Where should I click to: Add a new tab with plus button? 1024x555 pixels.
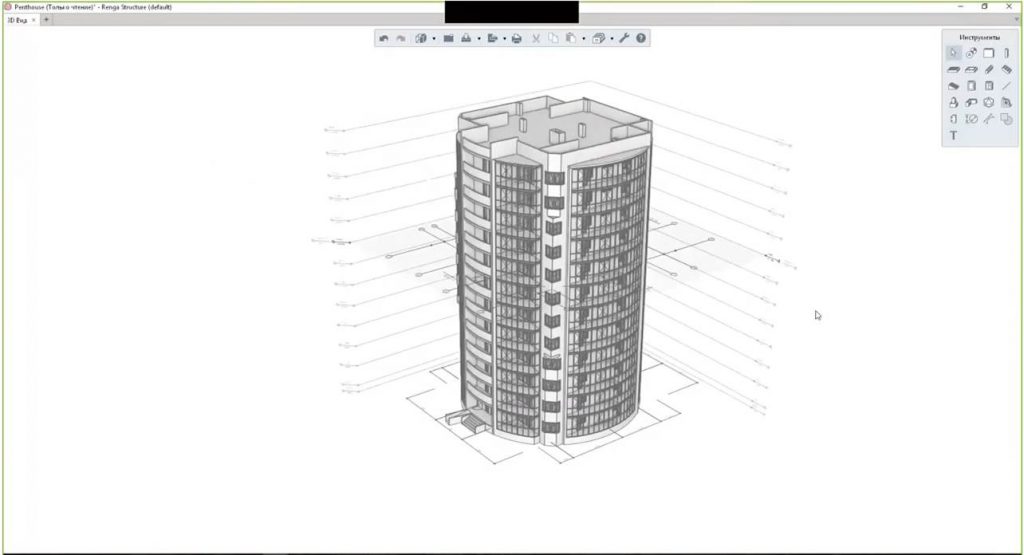46,20
